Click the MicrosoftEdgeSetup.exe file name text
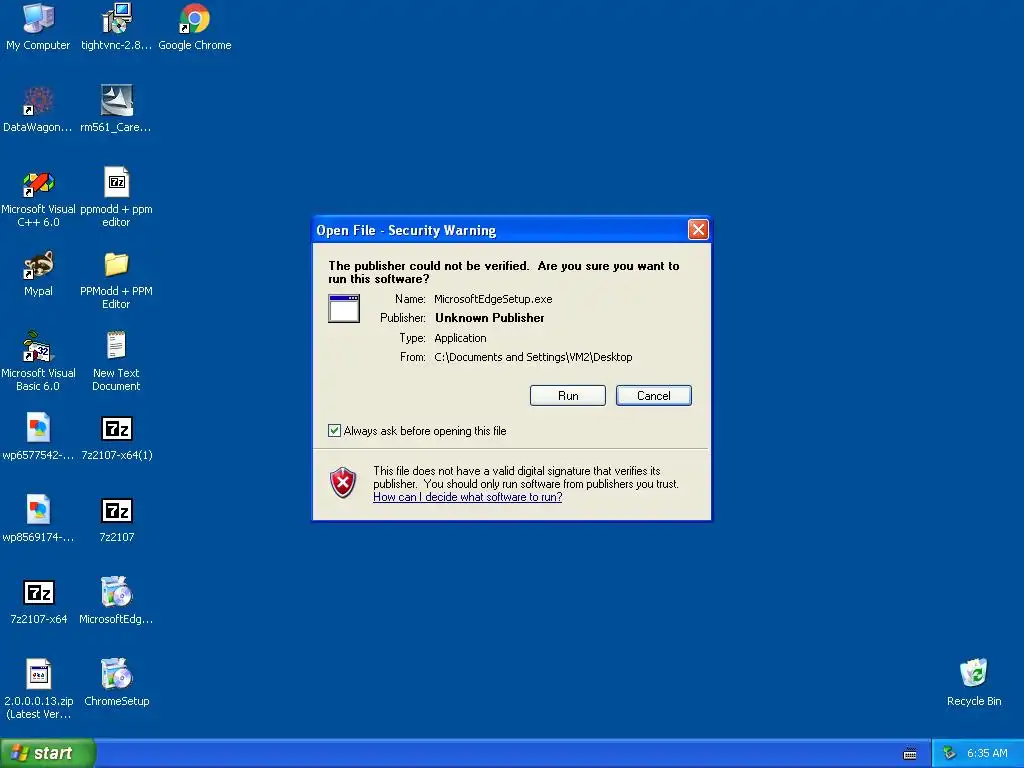Screen dimensions: 1024x768 pos(493,299)
